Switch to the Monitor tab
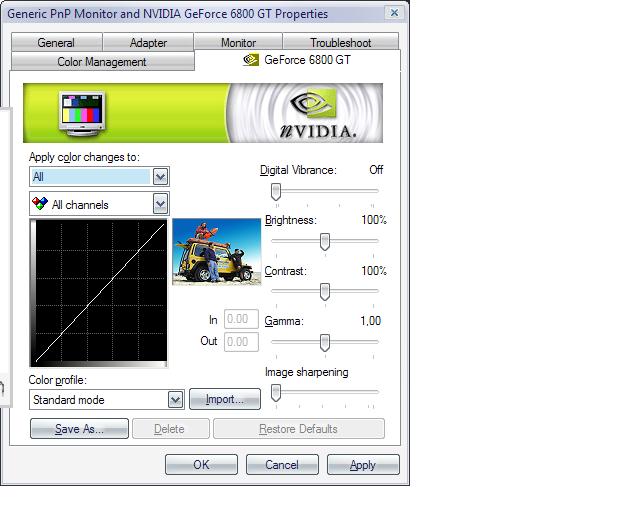Screen dimensions: 640x512 point(238,42)
